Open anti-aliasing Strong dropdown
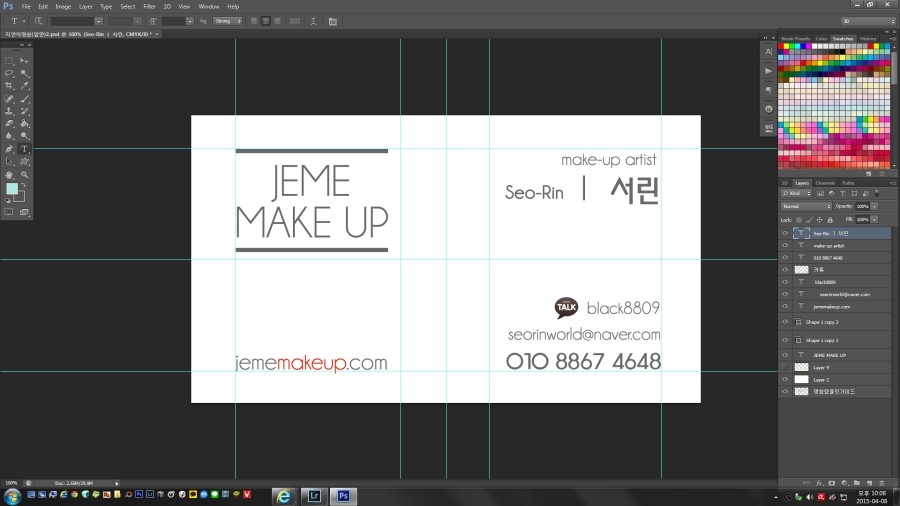The height and width of the screenshot is (506, 900). (228, 21)
